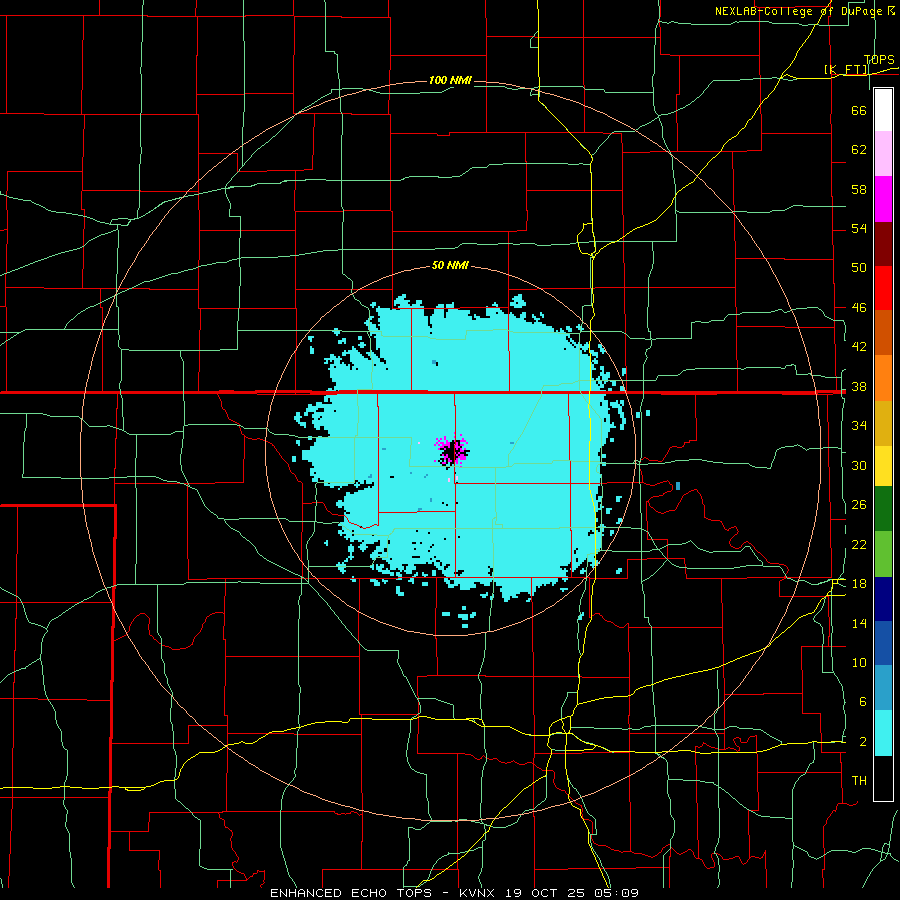Image resolution: width=900 pixels, height=900 pixels.
Task: Select the '38' legend value
Action: click(x=859, y=387)
